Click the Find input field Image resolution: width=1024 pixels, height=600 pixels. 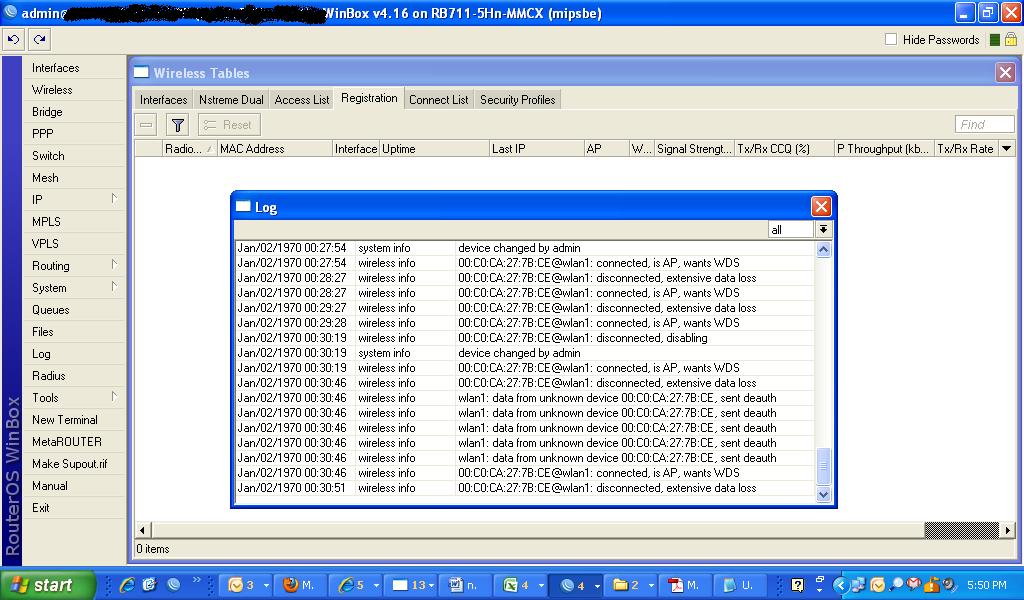pos(984,124)
